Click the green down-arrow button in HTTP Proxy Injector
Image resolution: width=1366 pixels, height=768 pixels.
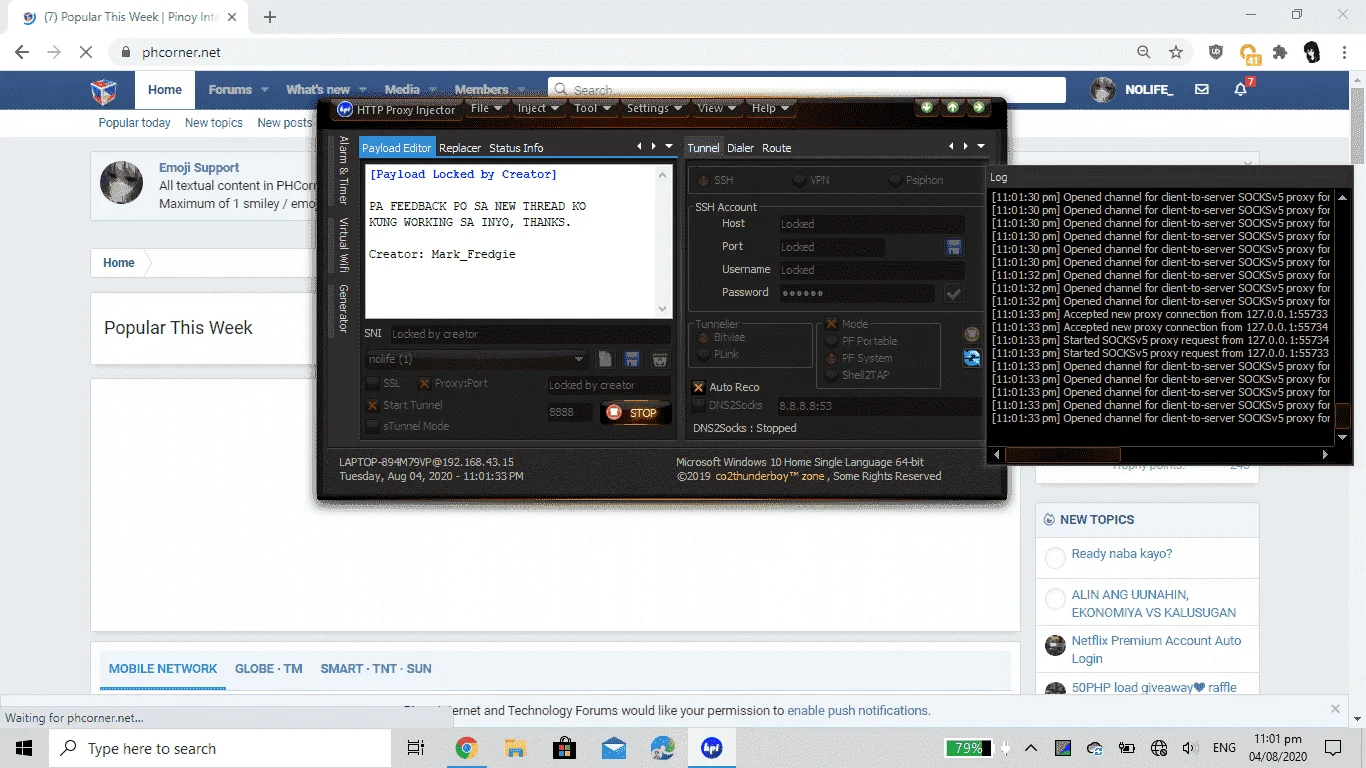(927, 107)
